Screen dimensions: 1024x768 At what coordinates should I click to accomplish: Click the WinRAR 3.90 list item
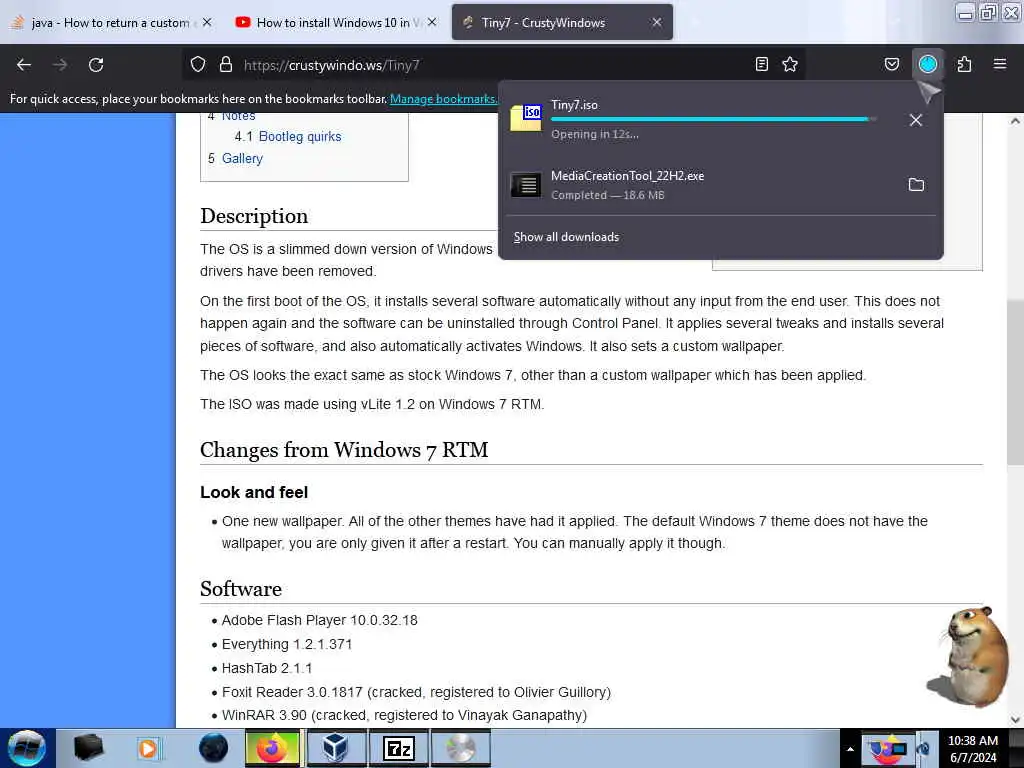[404, 715]
